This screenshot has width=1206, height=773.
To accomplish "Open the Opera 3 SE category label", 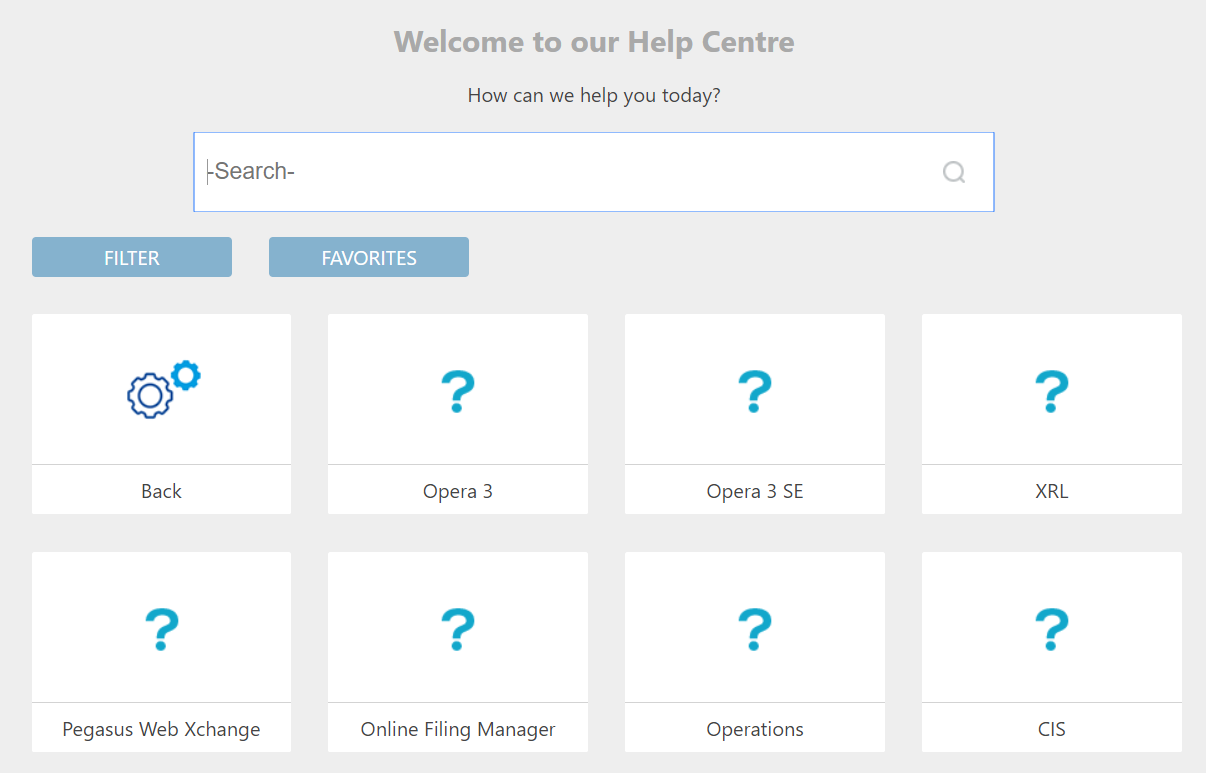I will point(755,491).
